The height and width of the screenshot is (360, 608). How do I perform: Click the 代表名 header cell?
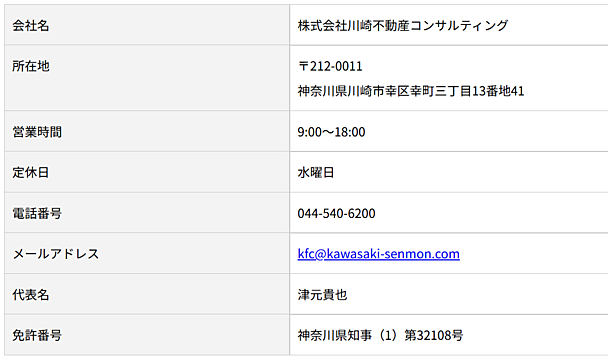click(x=147, y=294)
